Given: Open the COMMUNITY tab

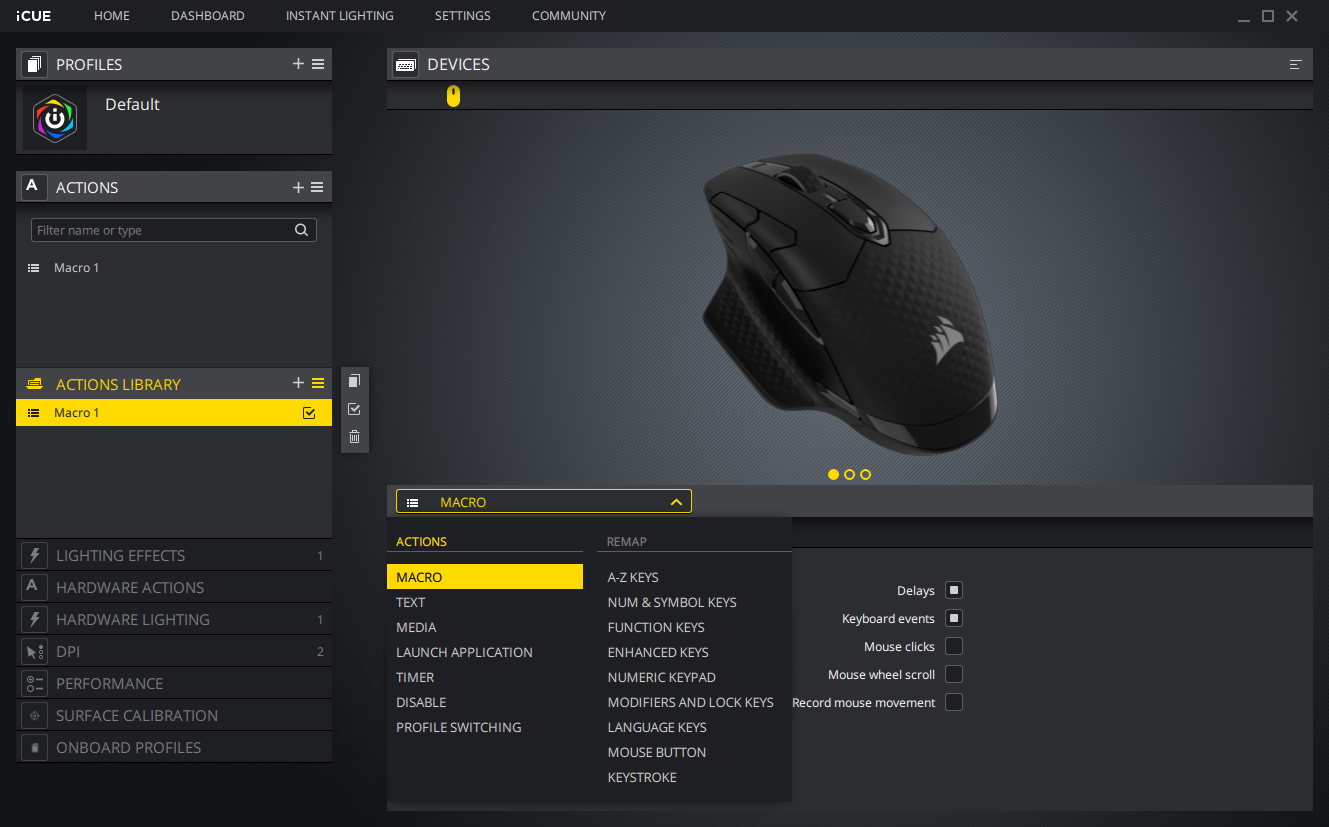Looking at the screenshot, I should tap(569, 16).
